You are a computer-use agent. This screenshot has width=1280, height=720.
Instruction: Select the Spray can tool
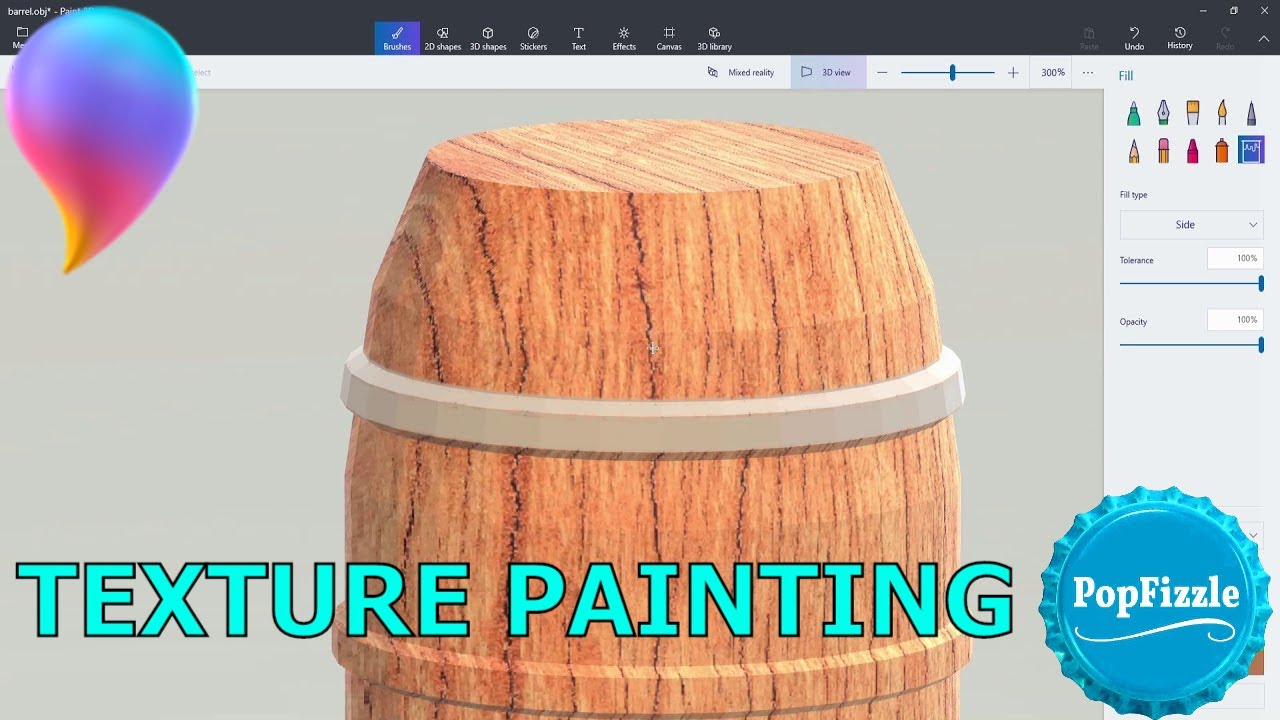click(x=1222, y=151)
